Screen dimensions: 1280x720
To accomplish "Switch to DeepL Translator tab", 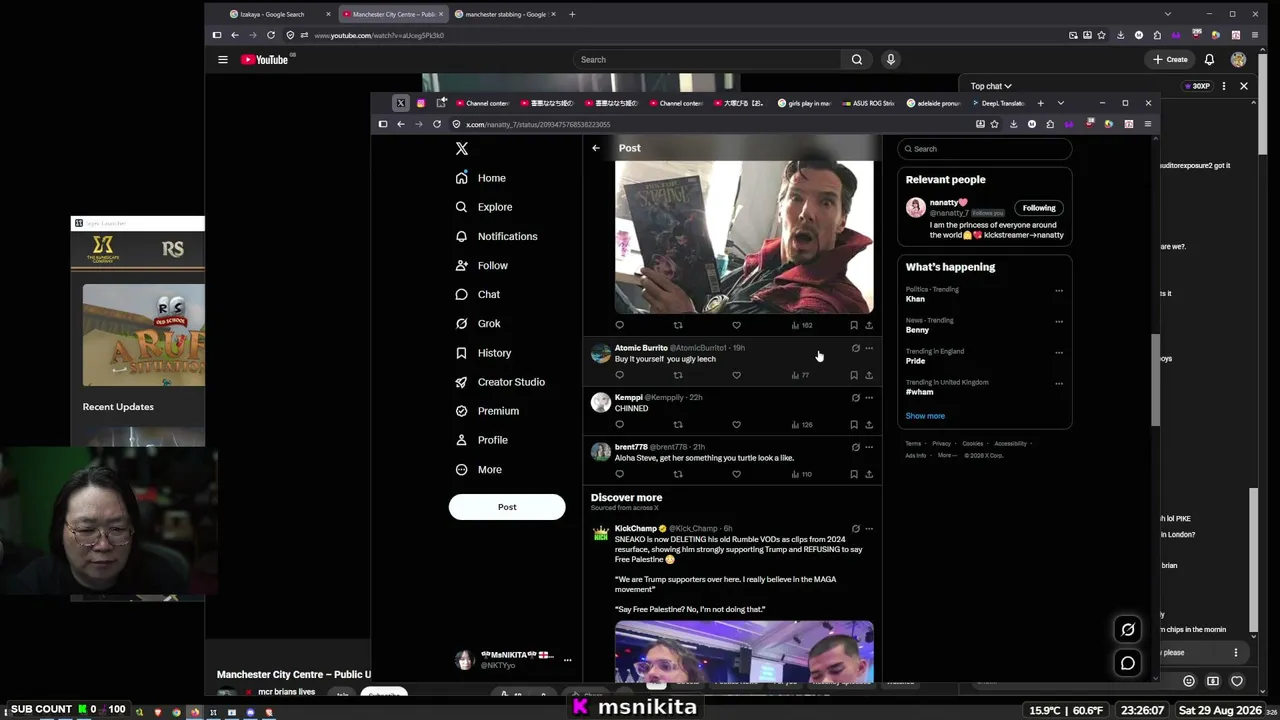I will (x=999, y=103).
